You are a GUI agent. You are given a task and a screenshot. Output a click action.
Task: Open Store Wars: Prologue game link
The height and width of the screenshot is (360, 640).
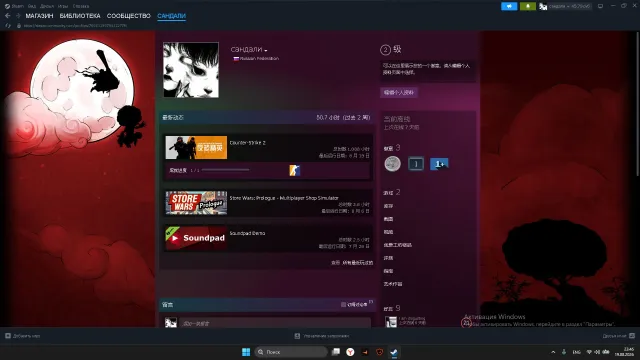(284, 198)
